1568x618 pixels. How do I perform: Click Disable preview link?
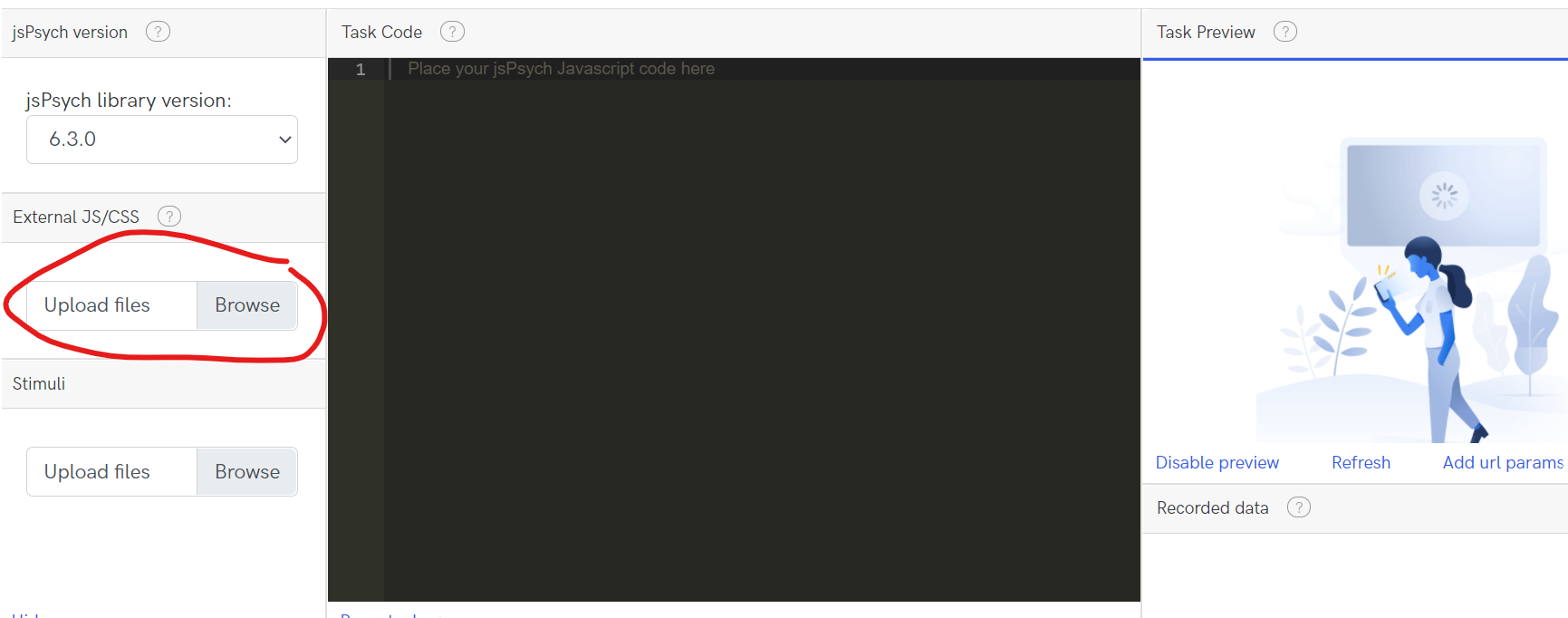(x=1217, y=462)
